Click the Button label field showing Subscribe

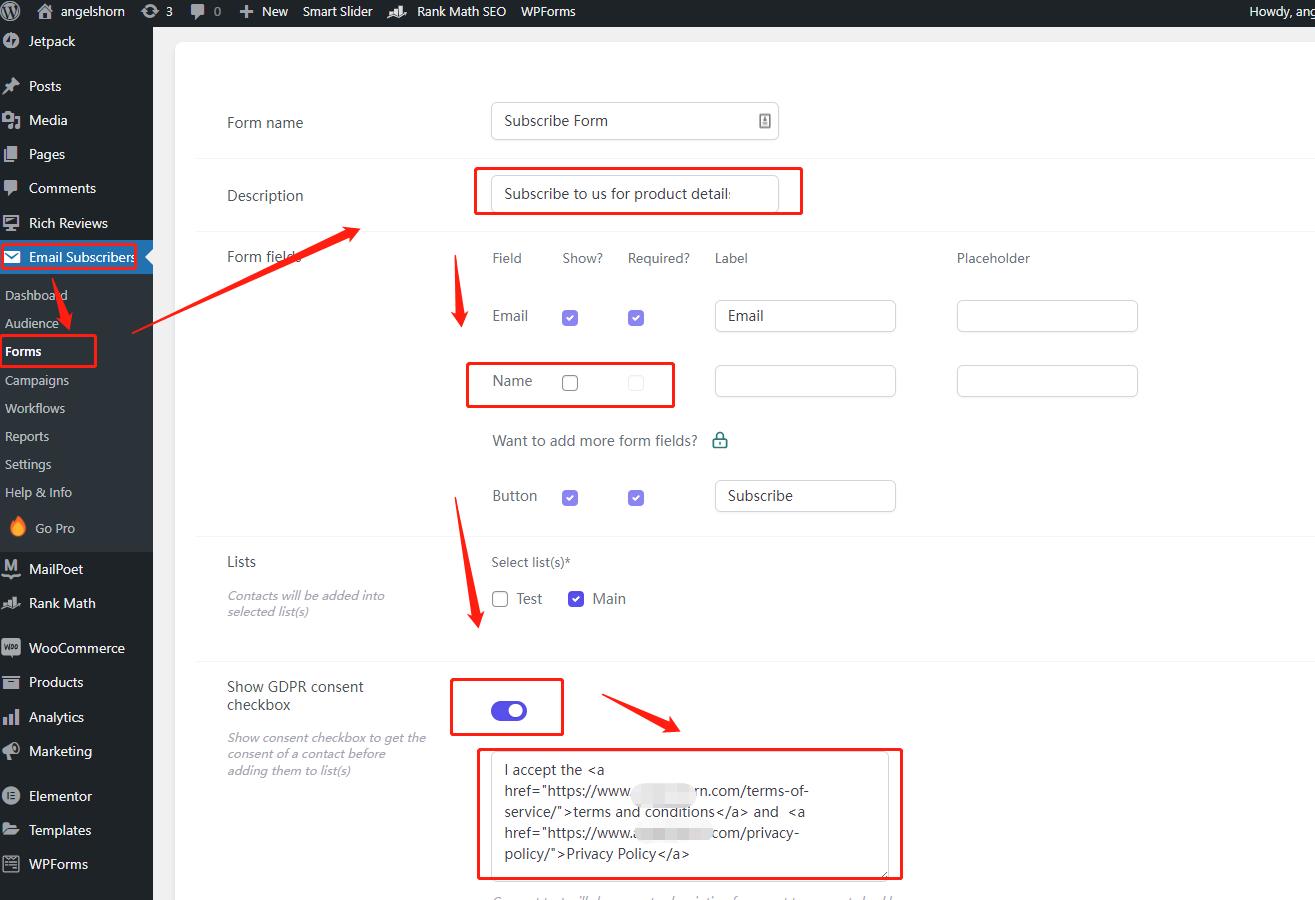[x=805, y=496]
